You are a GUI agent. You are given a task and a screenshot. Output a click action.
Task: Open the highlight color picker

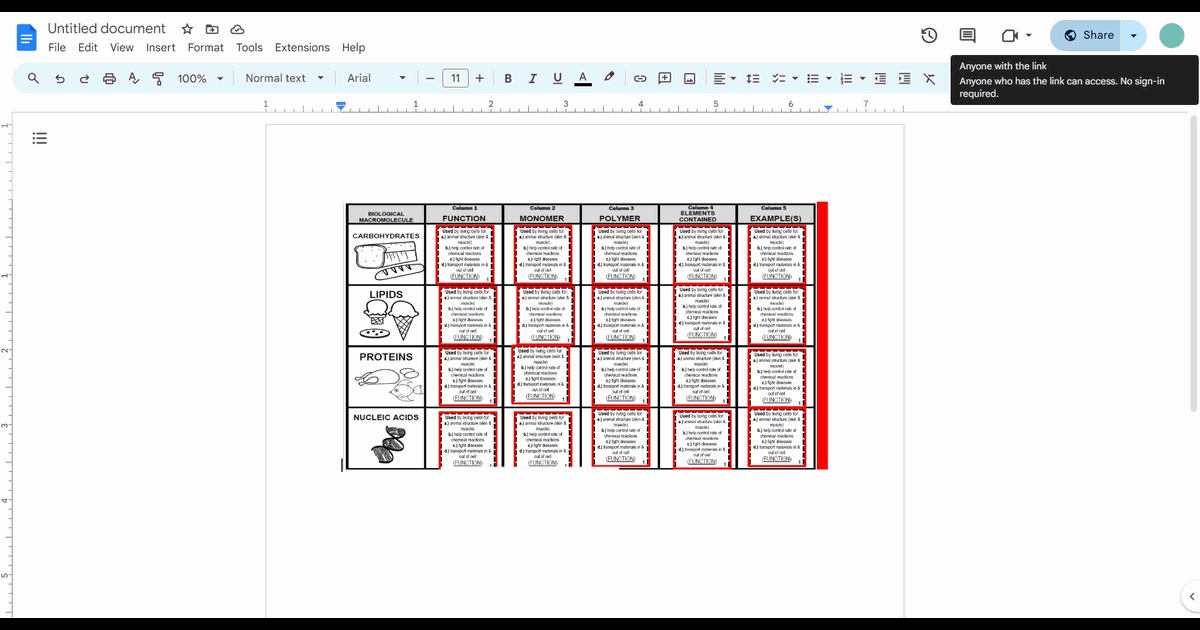click(609, 78)
